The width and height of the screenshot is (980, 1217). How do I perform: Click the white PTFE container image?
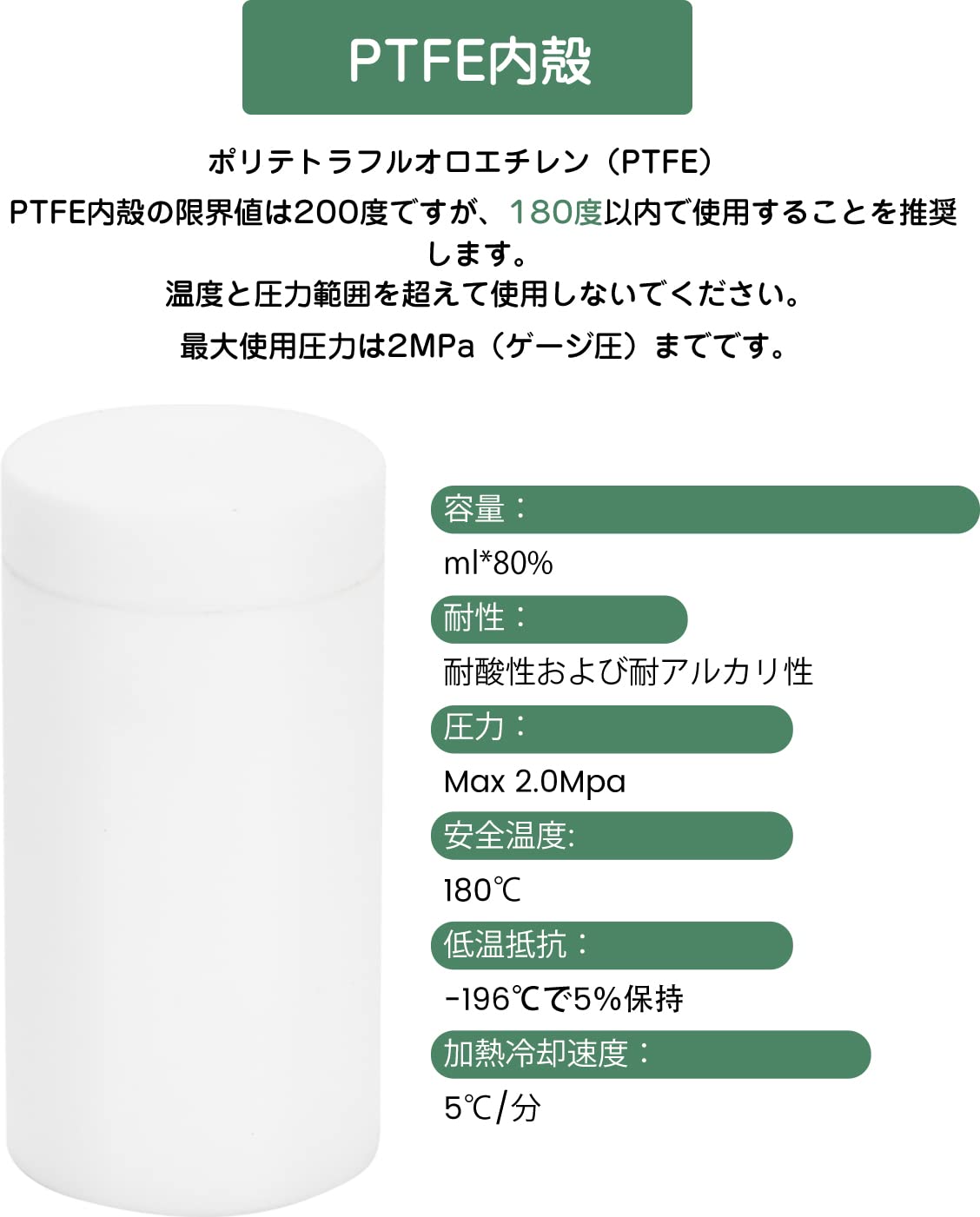[193, 810]
